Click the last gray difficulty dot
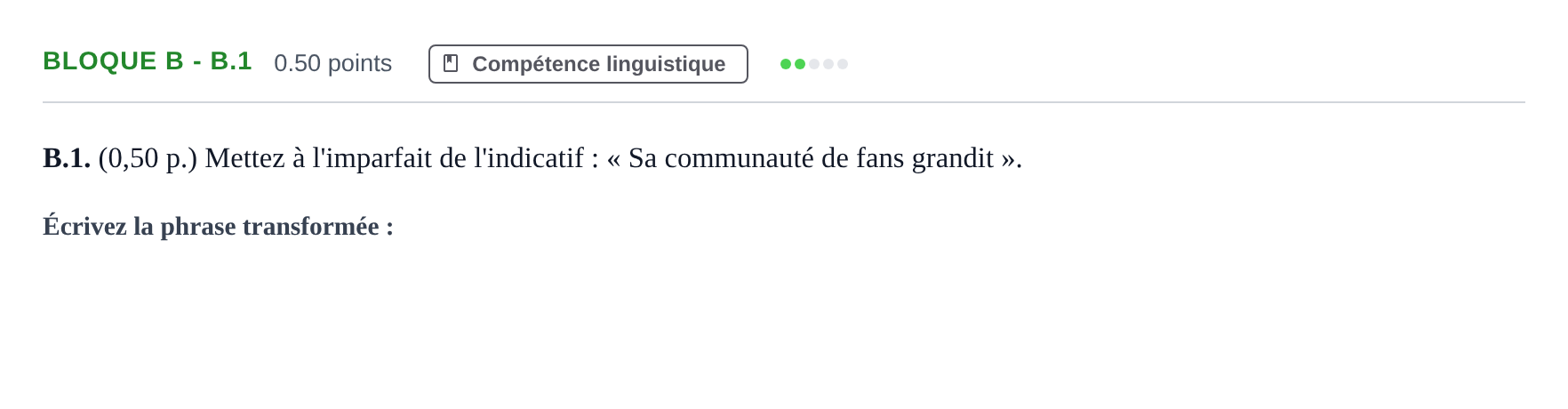The image size is (1568, 409). 843,64
